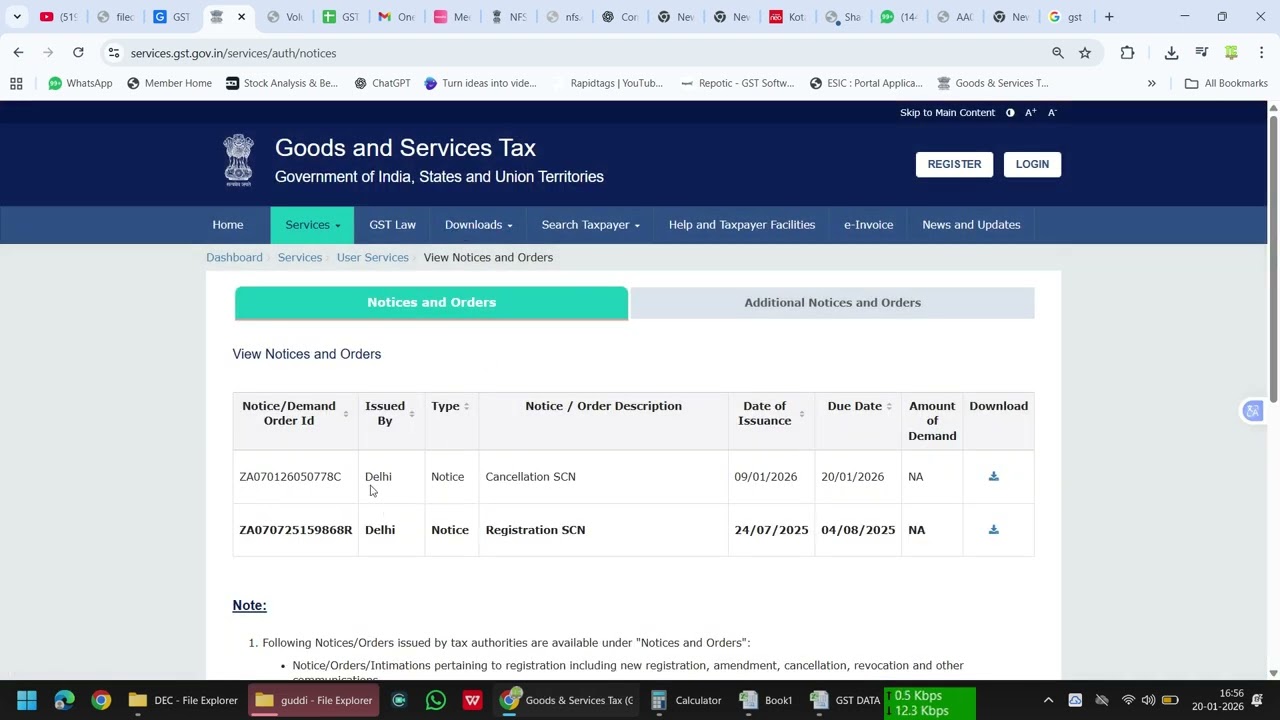
Task: Increase font size with A+
Action: pos(1030,113)
